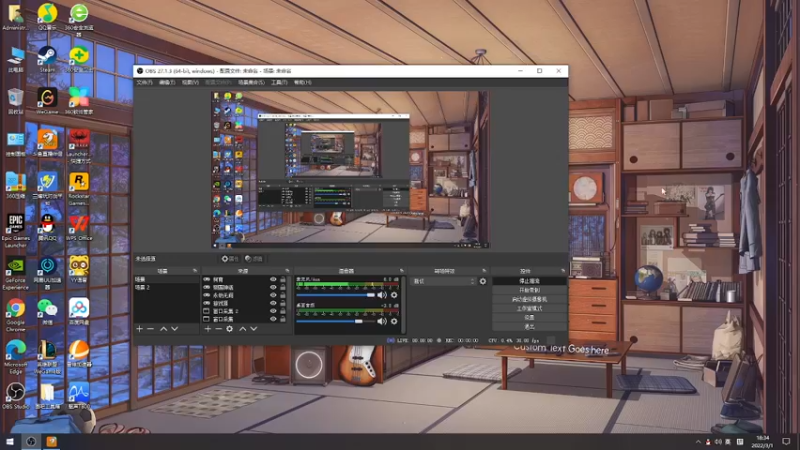Click 滤镜 button above Sources panel
Viewport: 800px width, 450px height.
coord(254,259)
